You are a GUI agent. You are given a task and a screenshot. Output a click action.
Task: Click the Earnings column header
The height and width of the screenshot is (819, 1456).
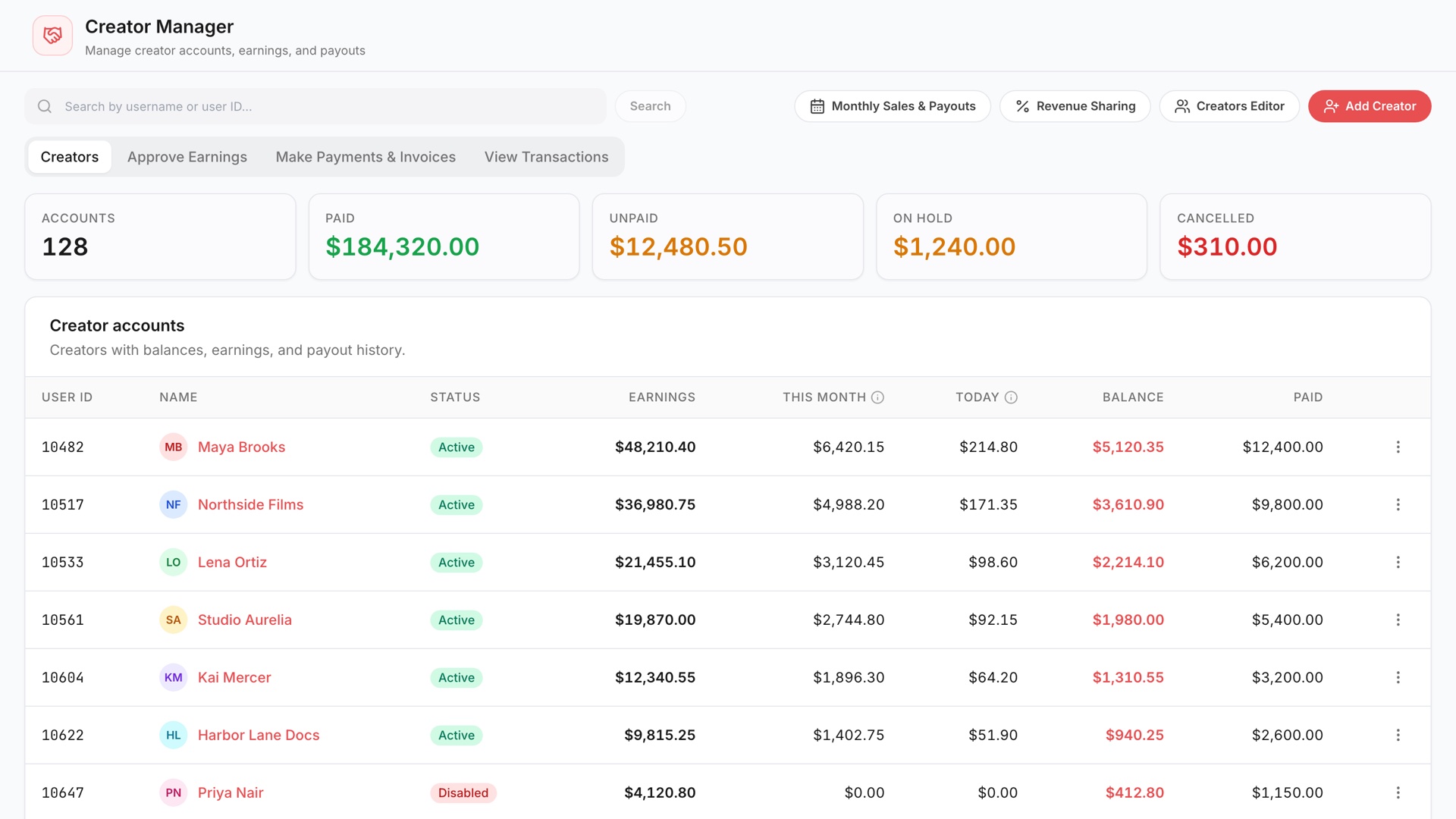pyautogui.click(x=661, y=397)
